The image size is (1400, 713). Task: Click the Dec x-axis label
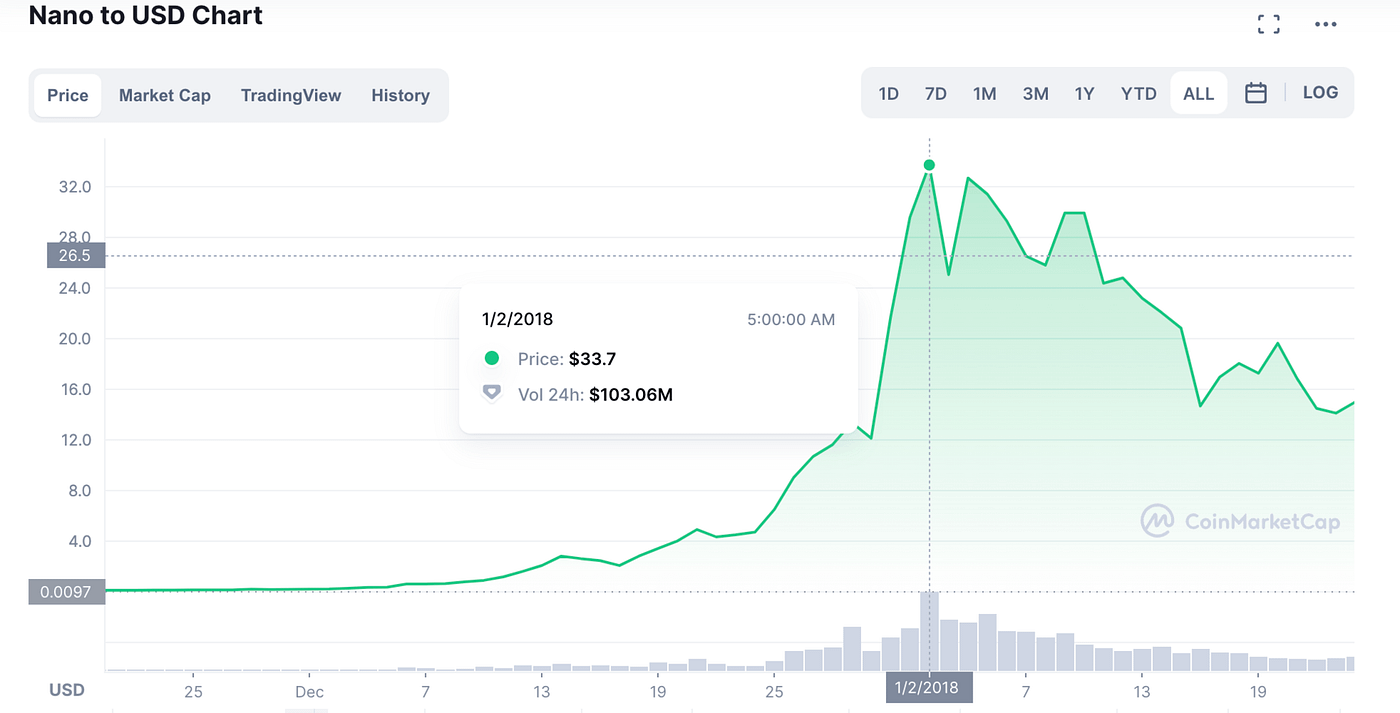pyautogui.click(x=309, y=691)
